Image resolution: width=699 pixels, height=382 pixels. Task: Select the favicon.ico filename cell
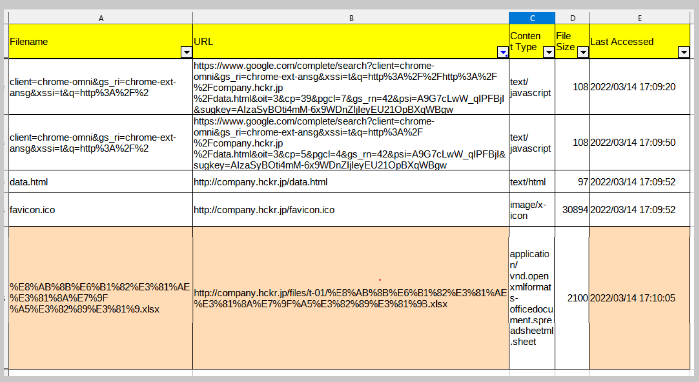(101, 209)
